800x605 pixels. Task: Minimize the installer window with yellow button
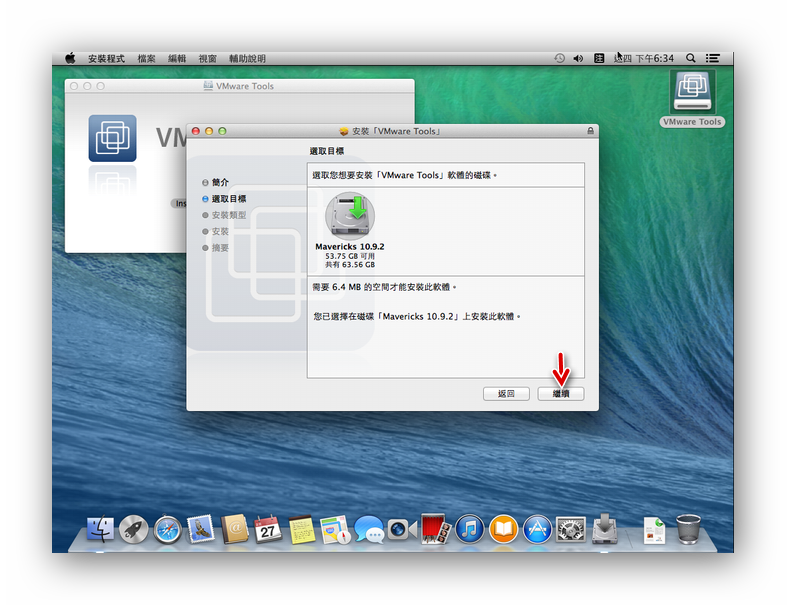tap(209, 131)
